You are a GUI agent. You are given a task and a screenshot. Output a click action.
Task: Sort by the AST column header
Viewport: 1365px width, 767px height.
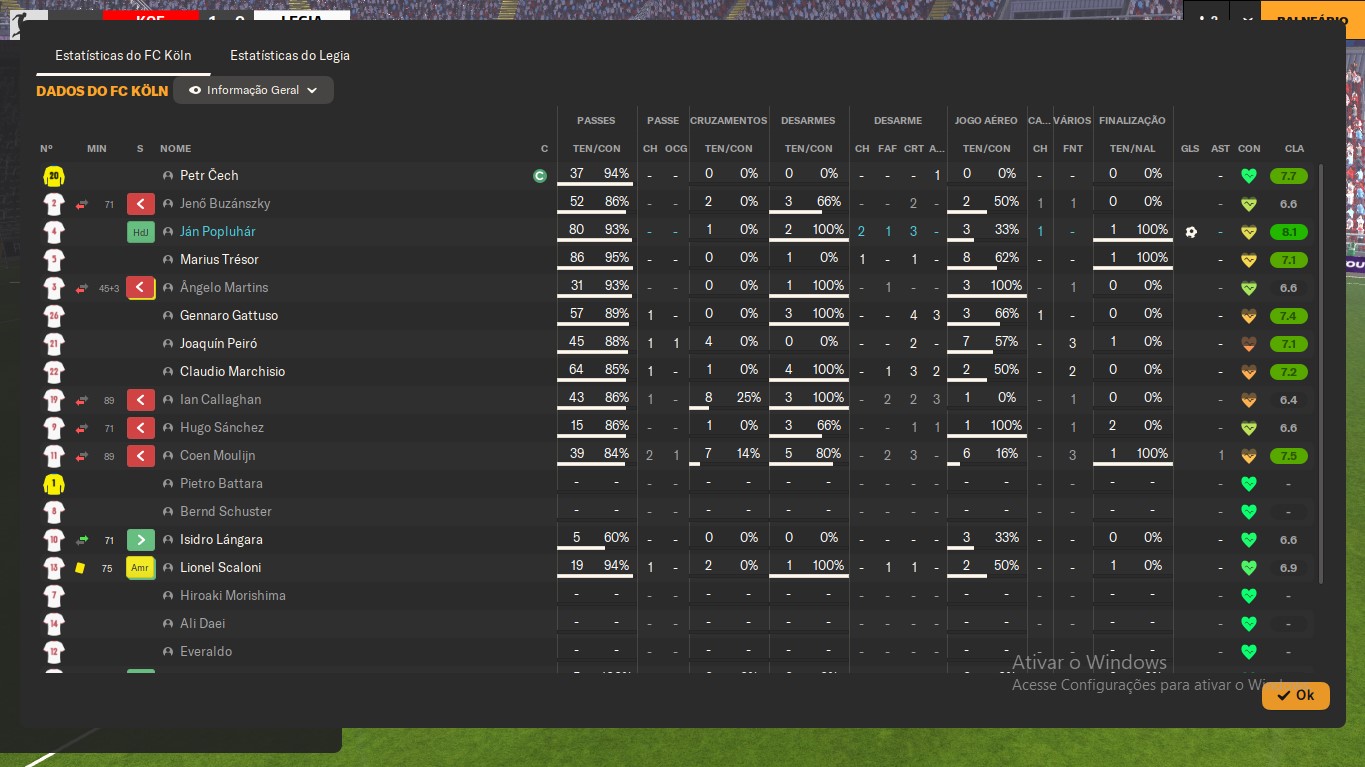pos(1220,149)
